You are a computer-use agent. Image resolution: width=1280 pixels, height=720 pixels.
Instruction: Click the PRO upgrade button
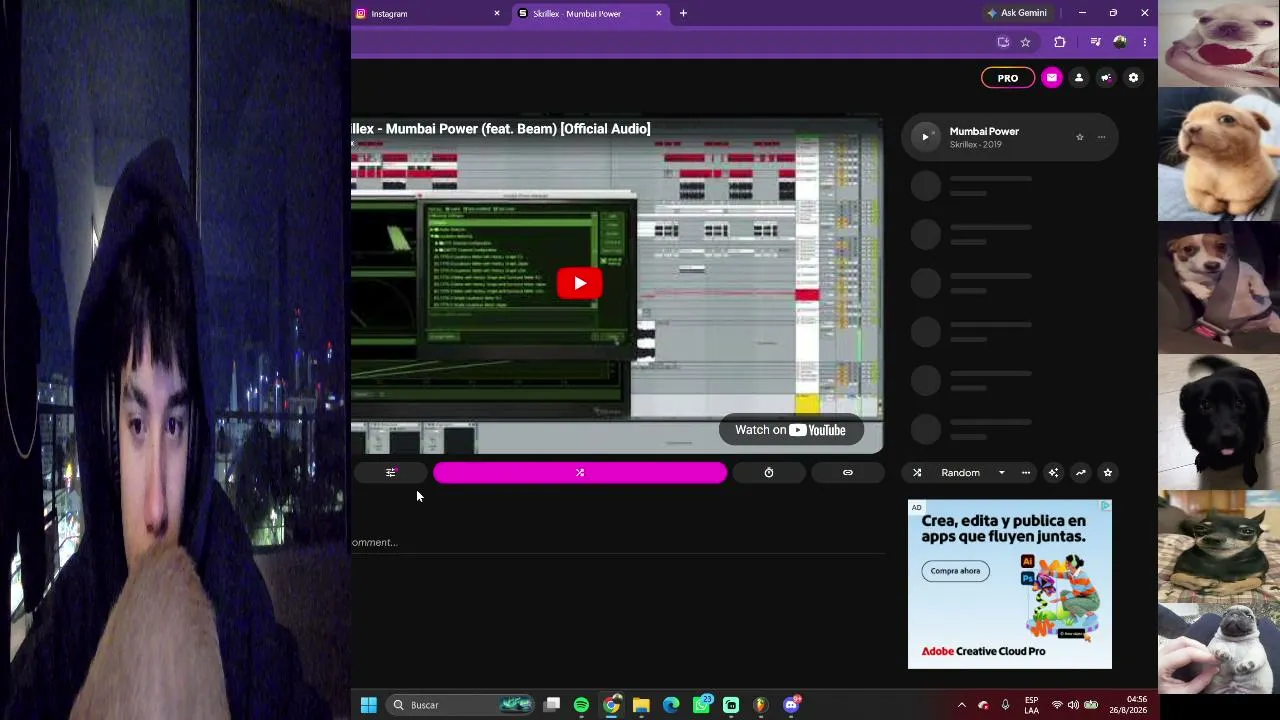click(x=1008, y=78)
